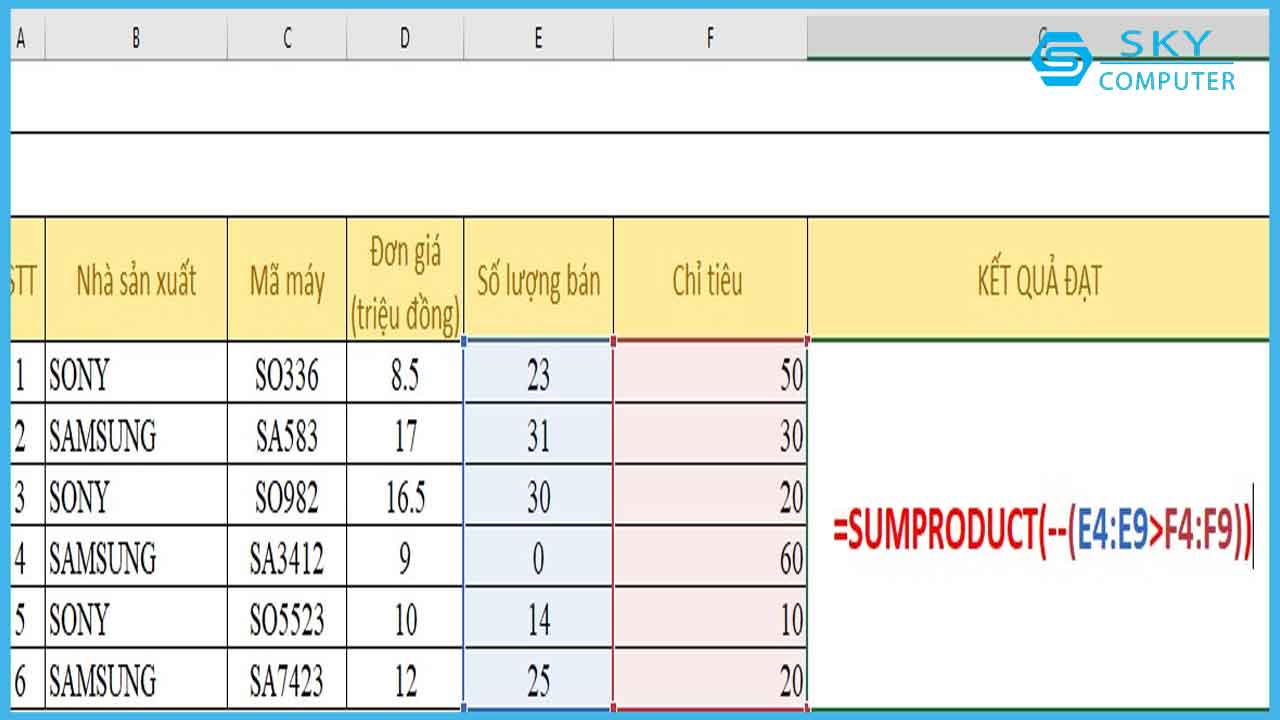This screenshot has width=1280, height=720.
Task: Click the cell with code SA7423
Action: click(287, 680)
